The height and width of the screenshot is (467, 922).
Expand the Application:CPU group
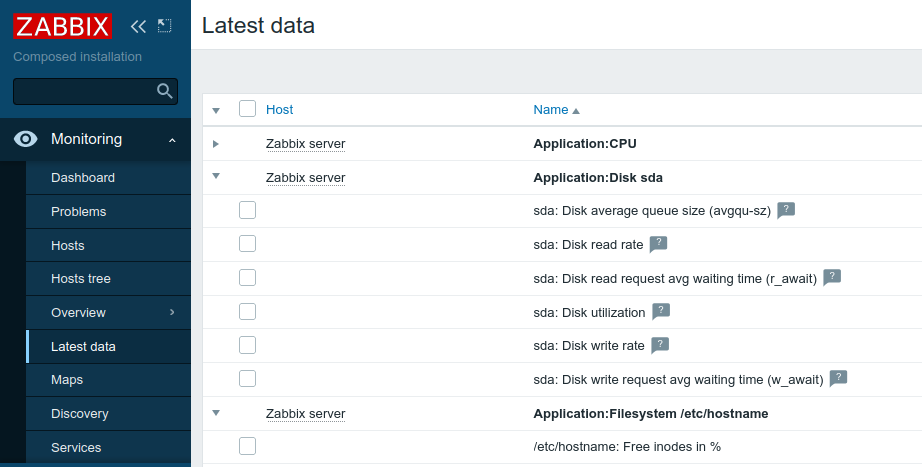coord(216,144)
